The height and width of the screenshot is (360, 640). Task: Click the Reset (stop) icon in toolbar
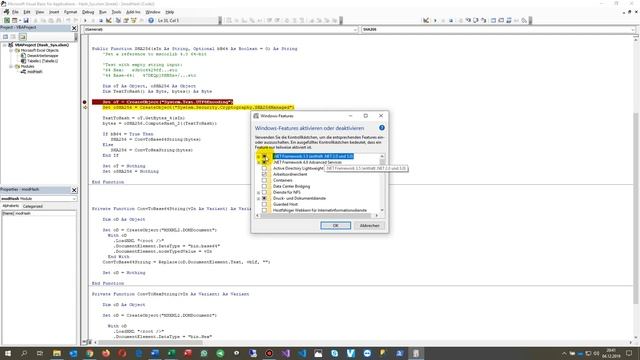pos(101,20)
